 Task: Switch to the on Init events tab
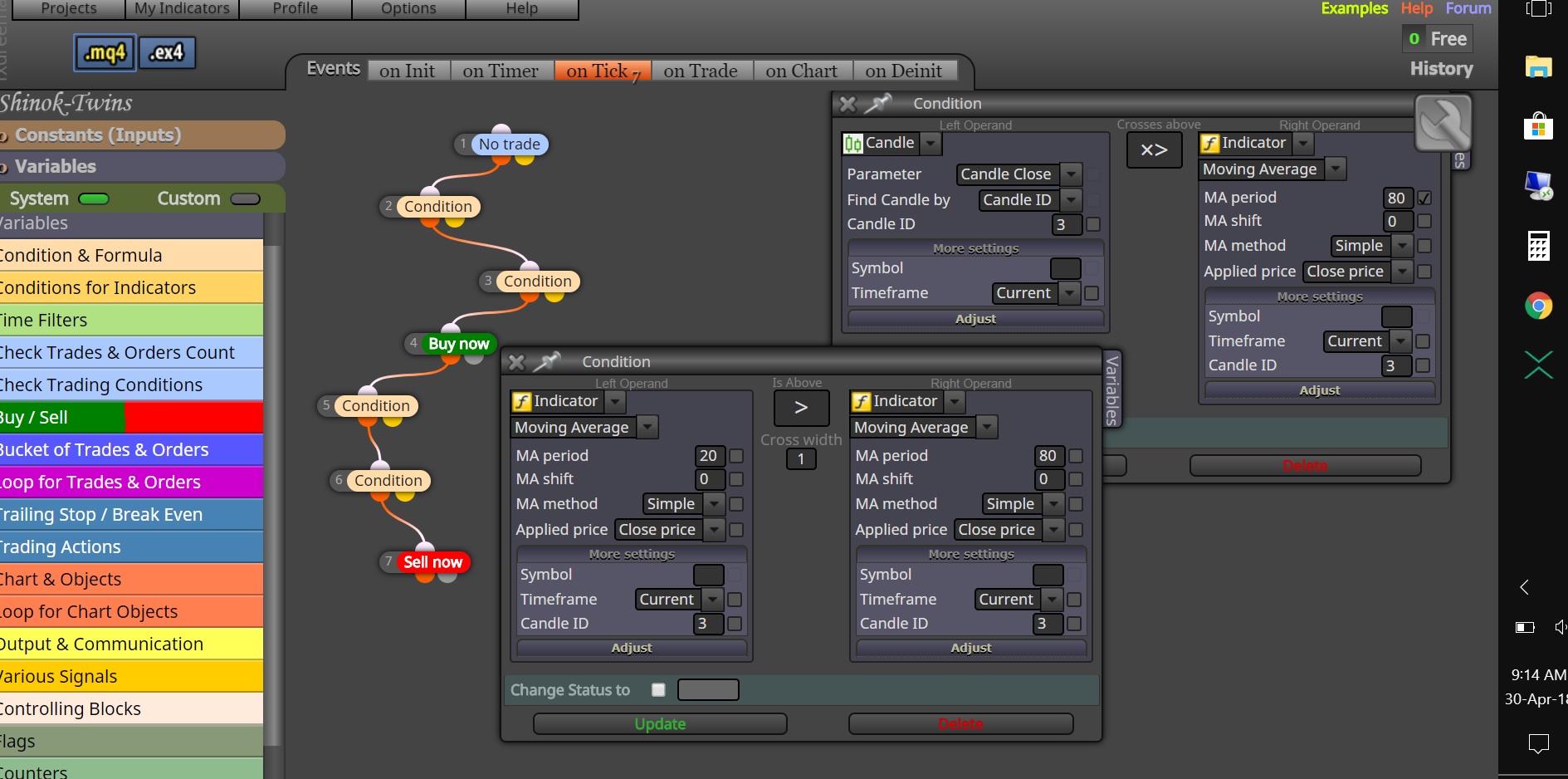(407, 71)
